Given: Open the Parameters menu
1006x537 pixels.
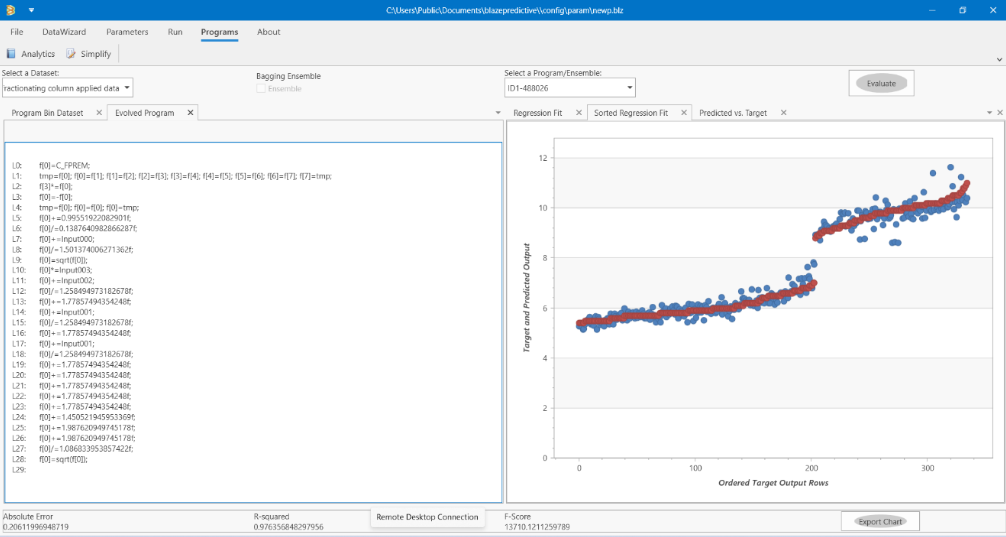Looking at the screenshot, I should (127, 32).
